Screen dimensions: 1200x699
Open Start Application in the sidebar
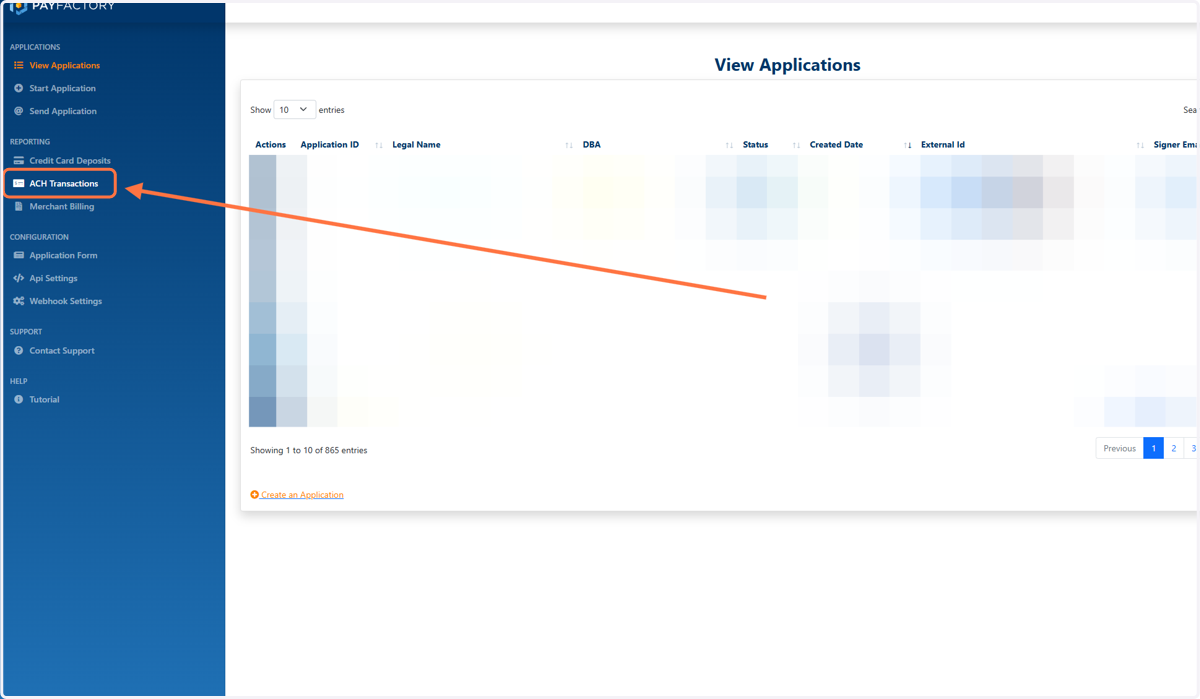(x=62, y=88)
